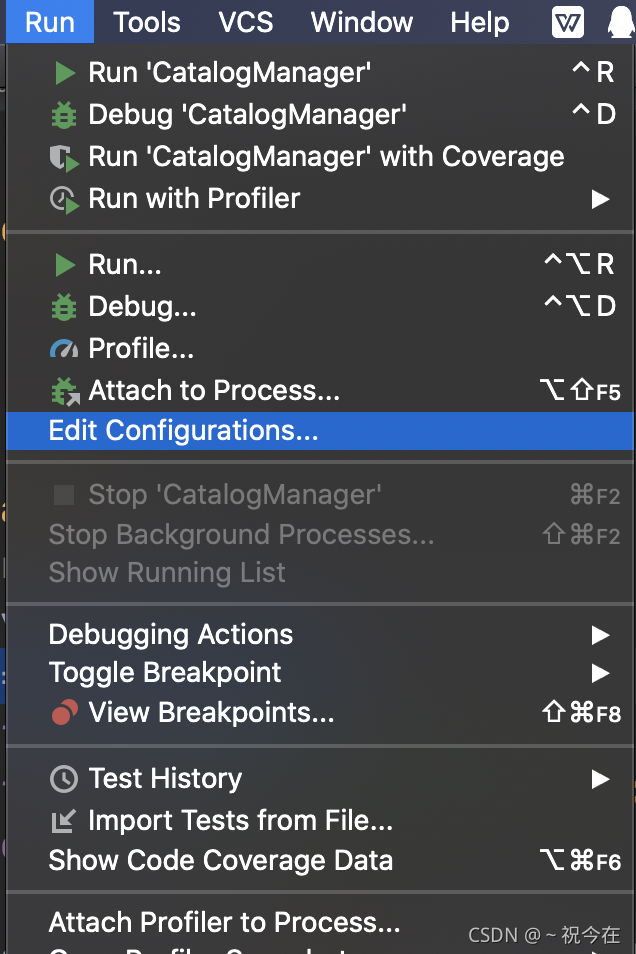Expand the Debugging Actions submenu arrow
The image size is (636, 954).
coord(600,635)
